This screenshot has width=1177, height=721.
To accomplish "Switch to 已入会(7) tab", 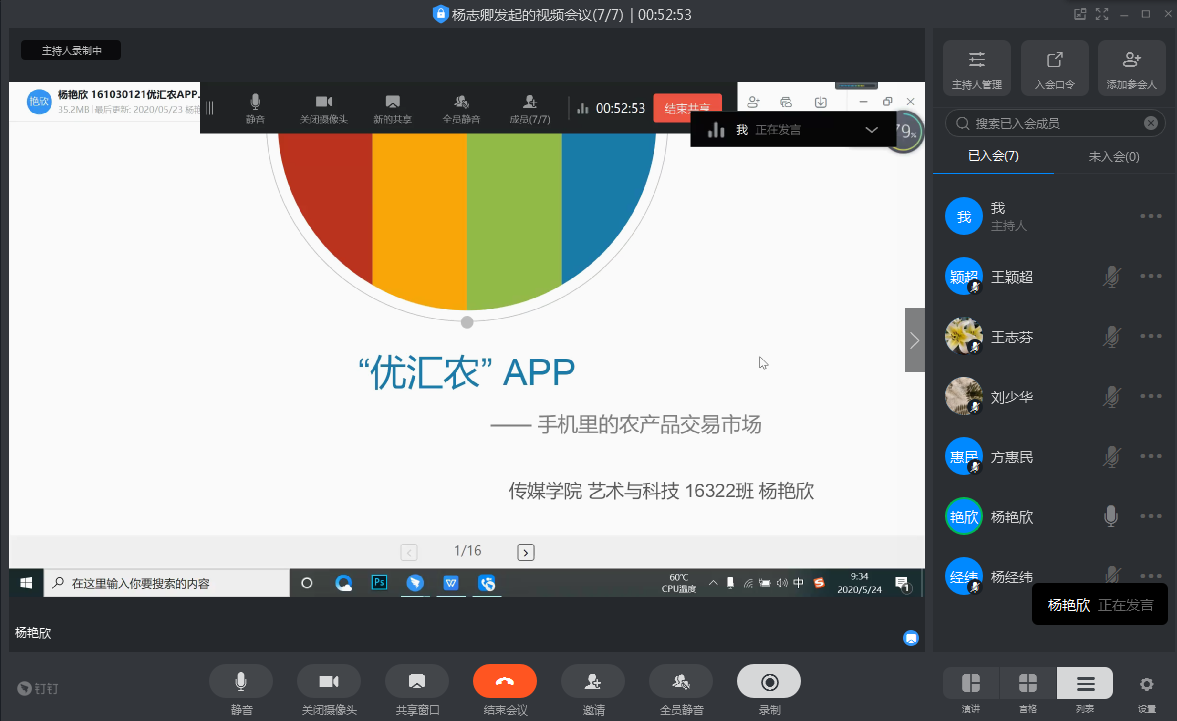I will click(993, 156).
